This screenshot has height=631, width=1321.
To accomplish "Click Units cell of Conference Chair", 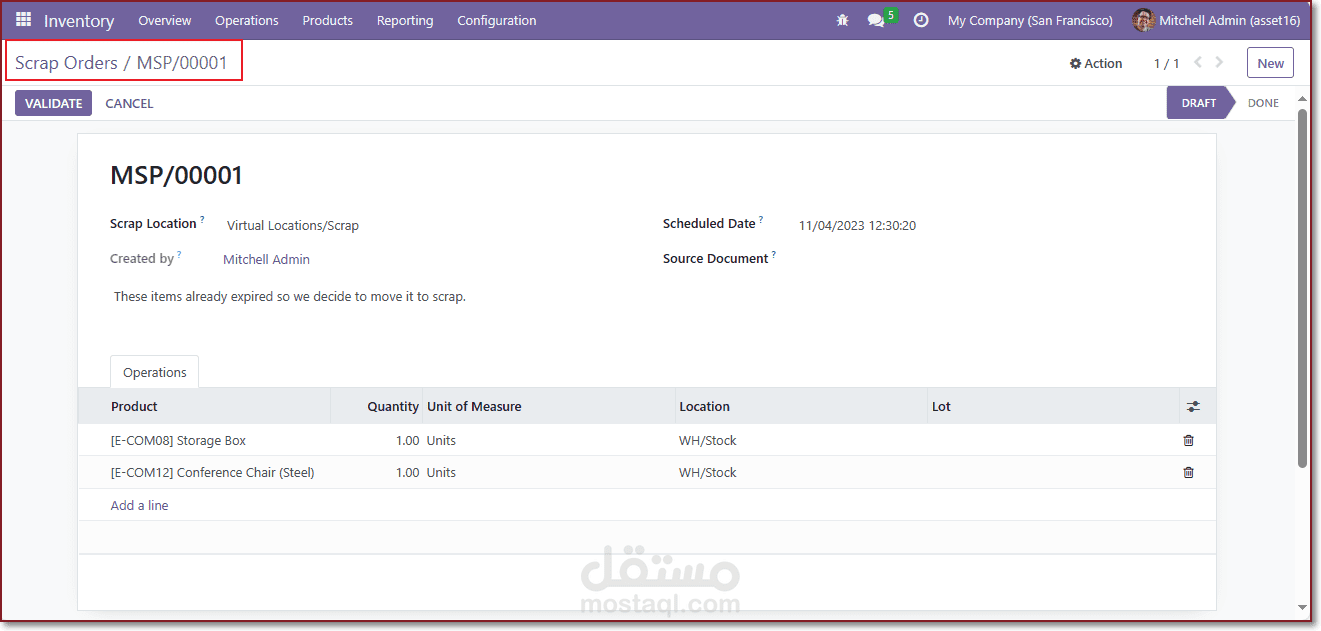I will pyautogui.click(x=441, y=472).
